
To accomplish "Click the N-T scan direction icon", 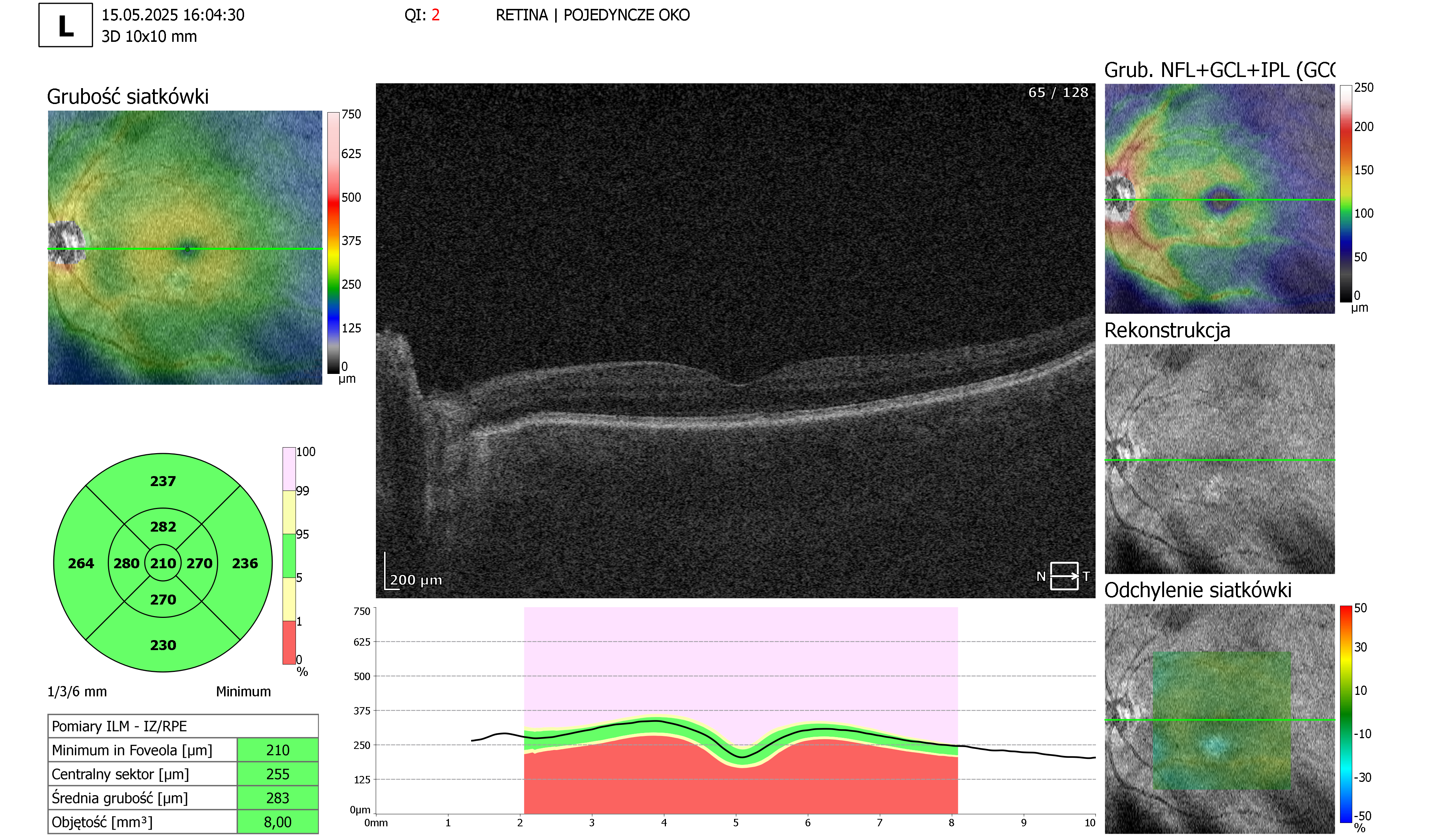I will tap(1063, 576).
